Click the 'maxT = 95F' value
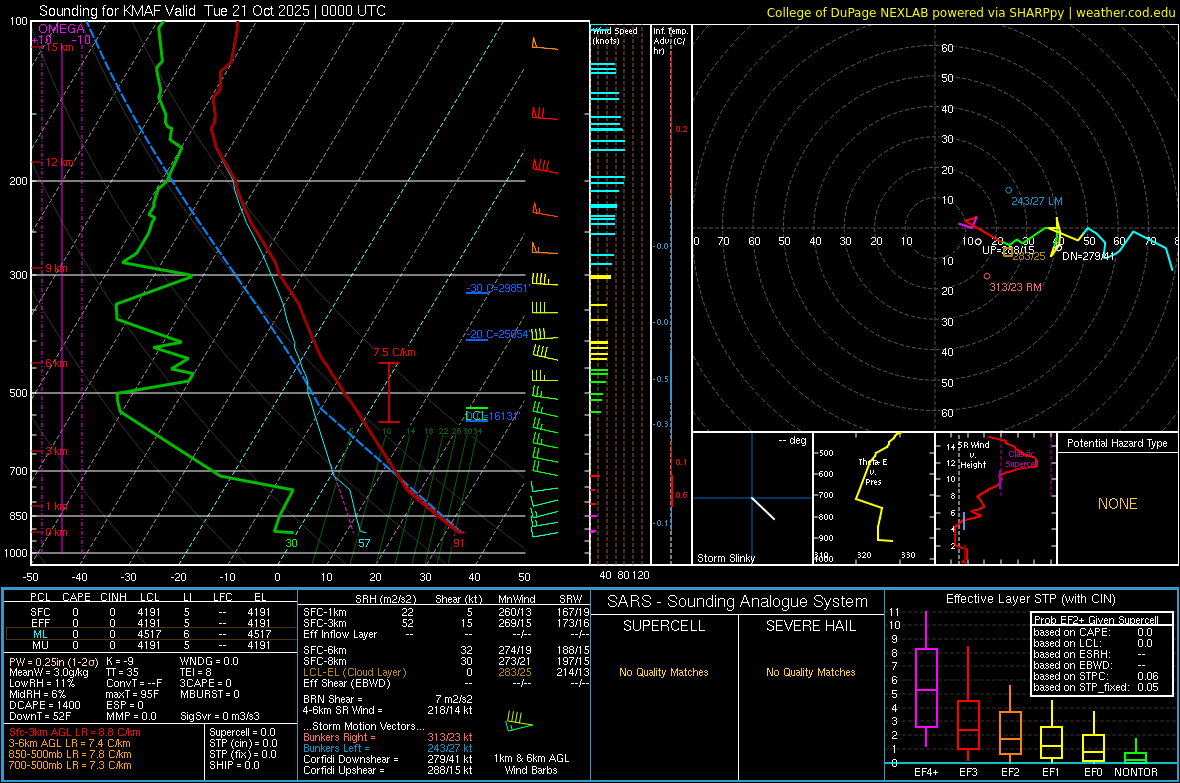Screen dimensions: 1180x783 point(132,694)
